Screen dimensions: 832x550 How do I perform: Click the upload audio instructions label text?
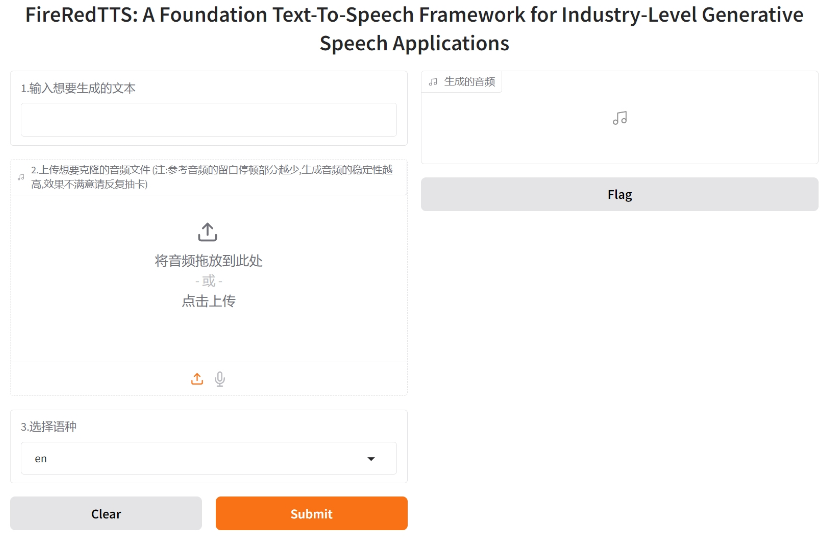coord(212,177)
